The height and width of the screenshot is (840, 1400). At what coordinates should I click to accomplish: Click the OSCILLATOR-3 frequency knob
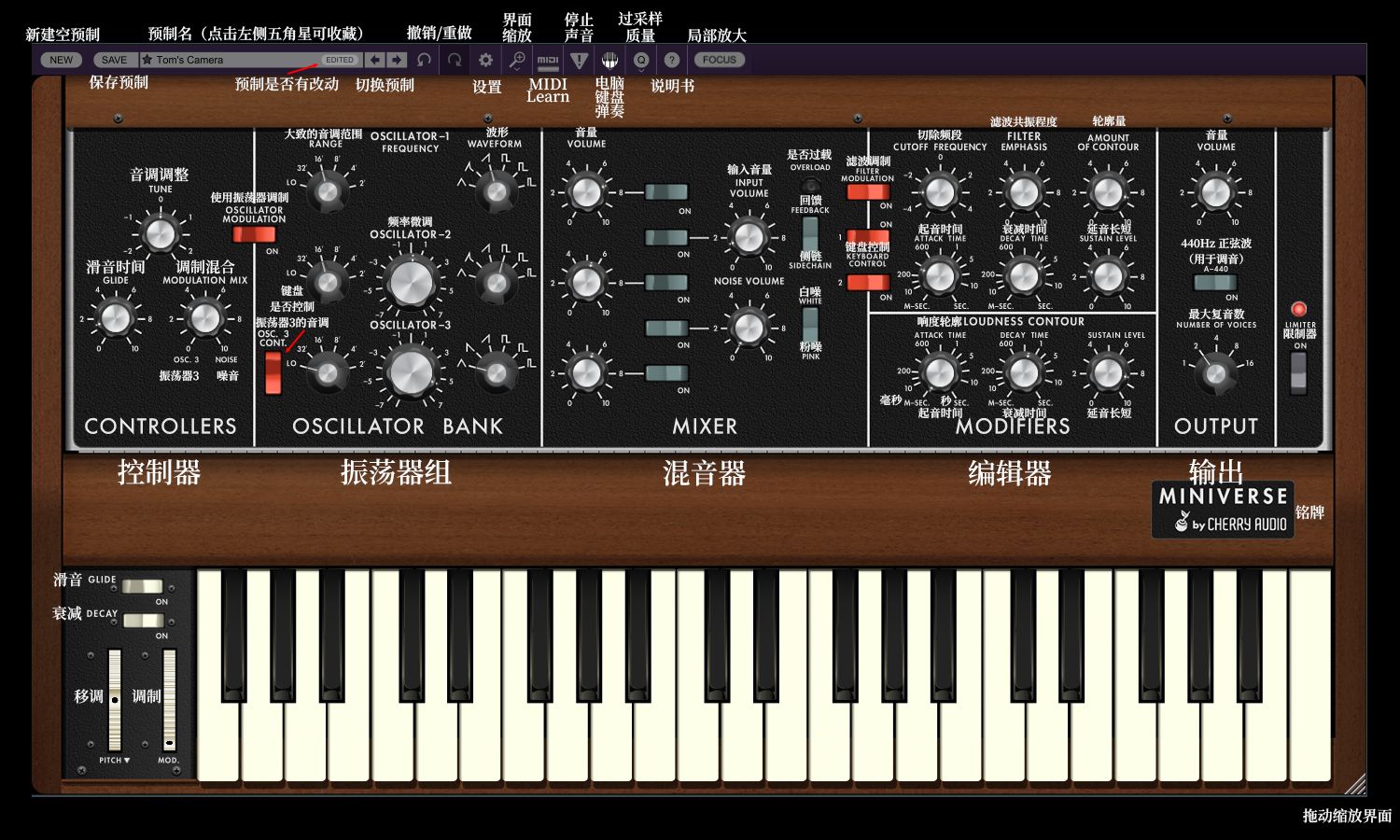point(411,371)
